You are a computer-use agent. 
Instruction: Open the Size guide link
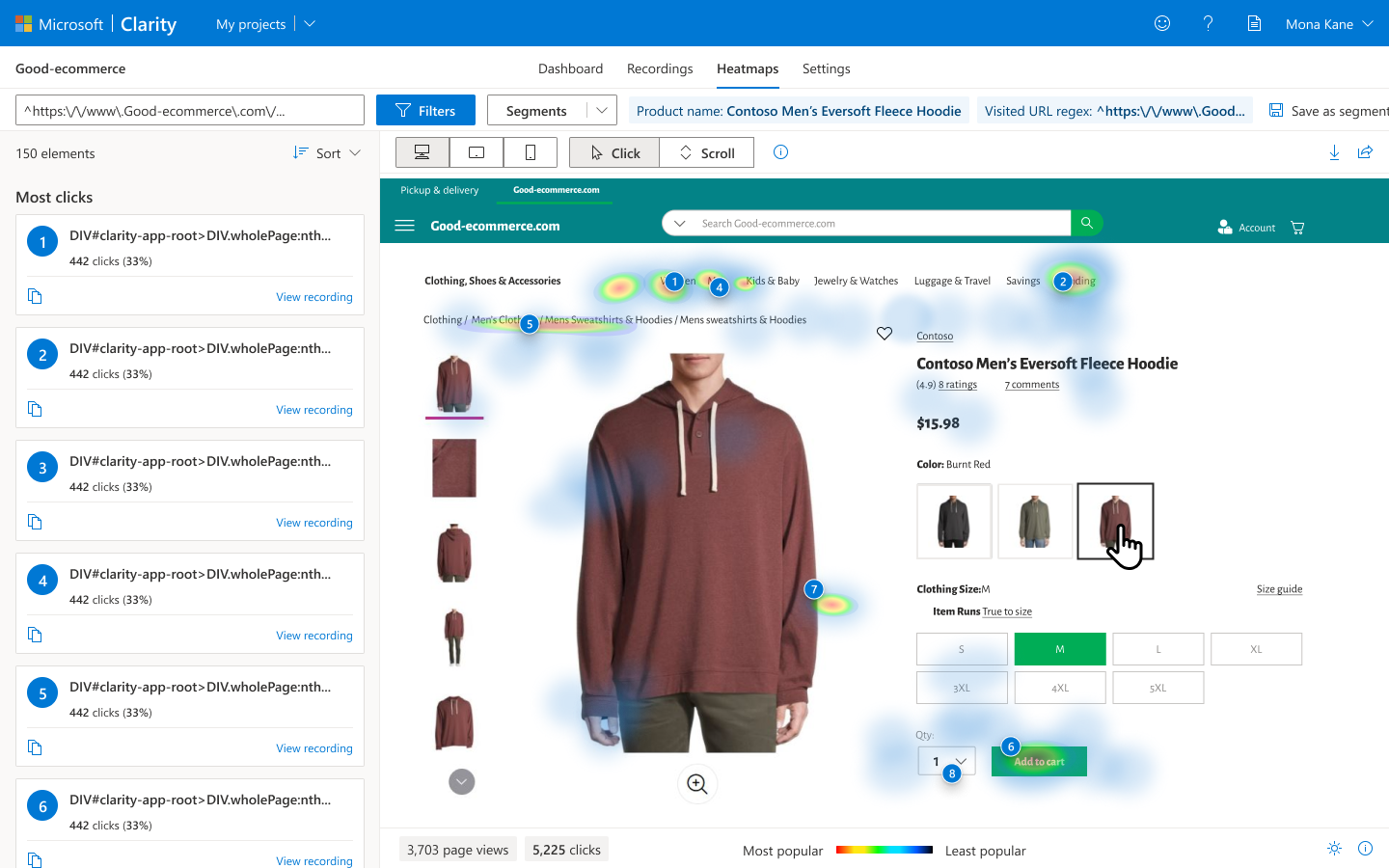click(1279, 589)
